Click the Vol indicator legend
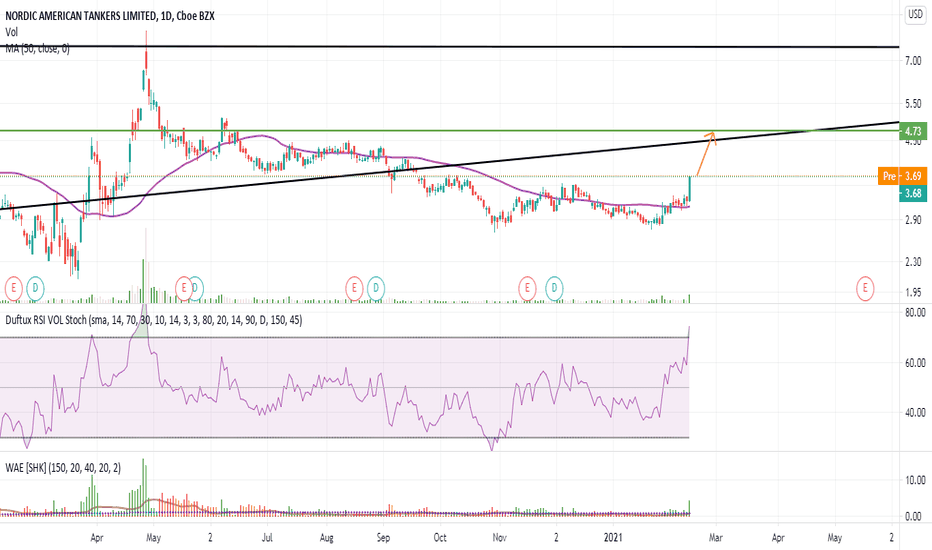The image size is (932, 550). point(11,32)
